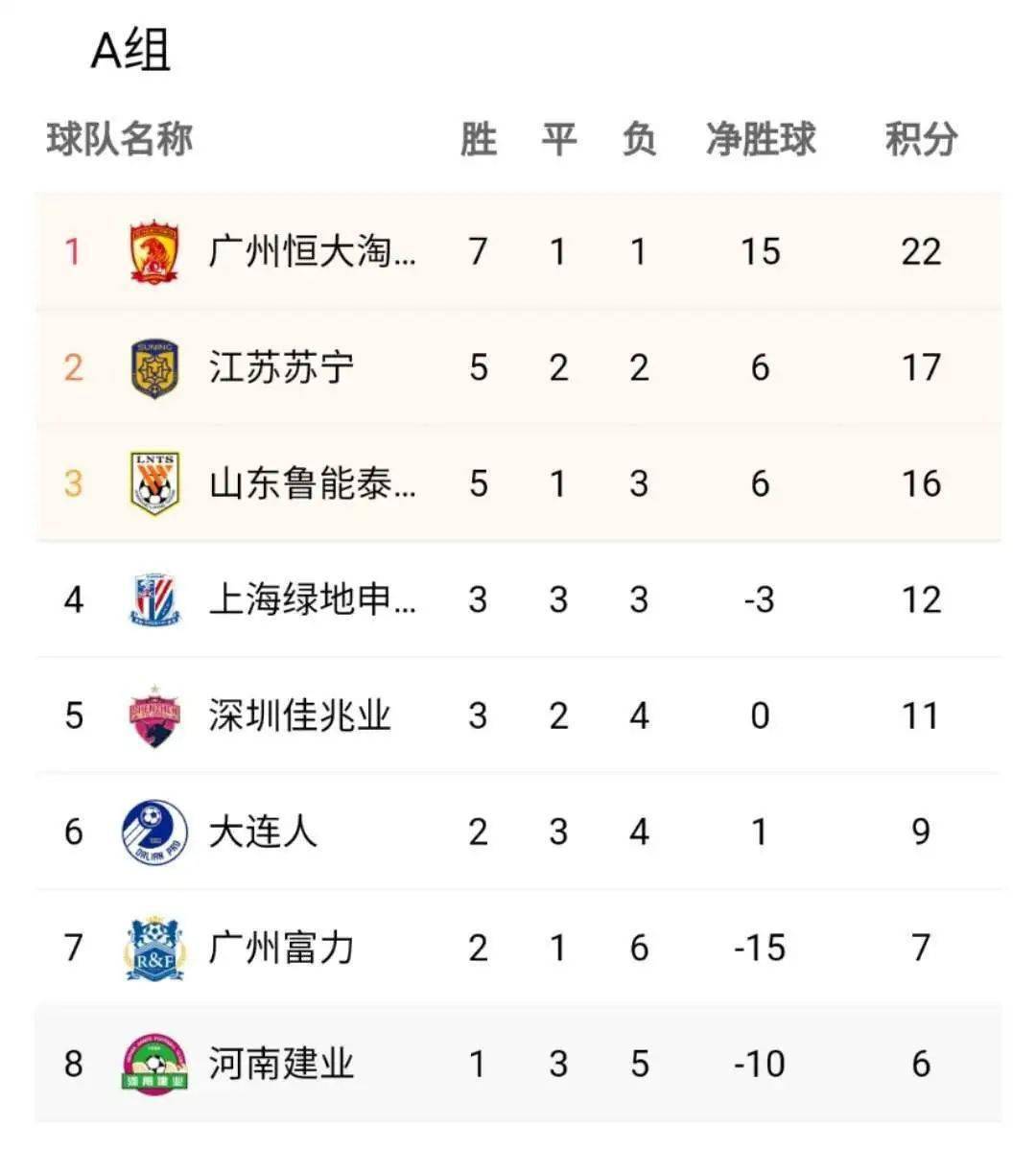Open the 江苏苏宁 team name
The width and height of the screenshot is (1036, 1149).
click(x=281, y=368)
